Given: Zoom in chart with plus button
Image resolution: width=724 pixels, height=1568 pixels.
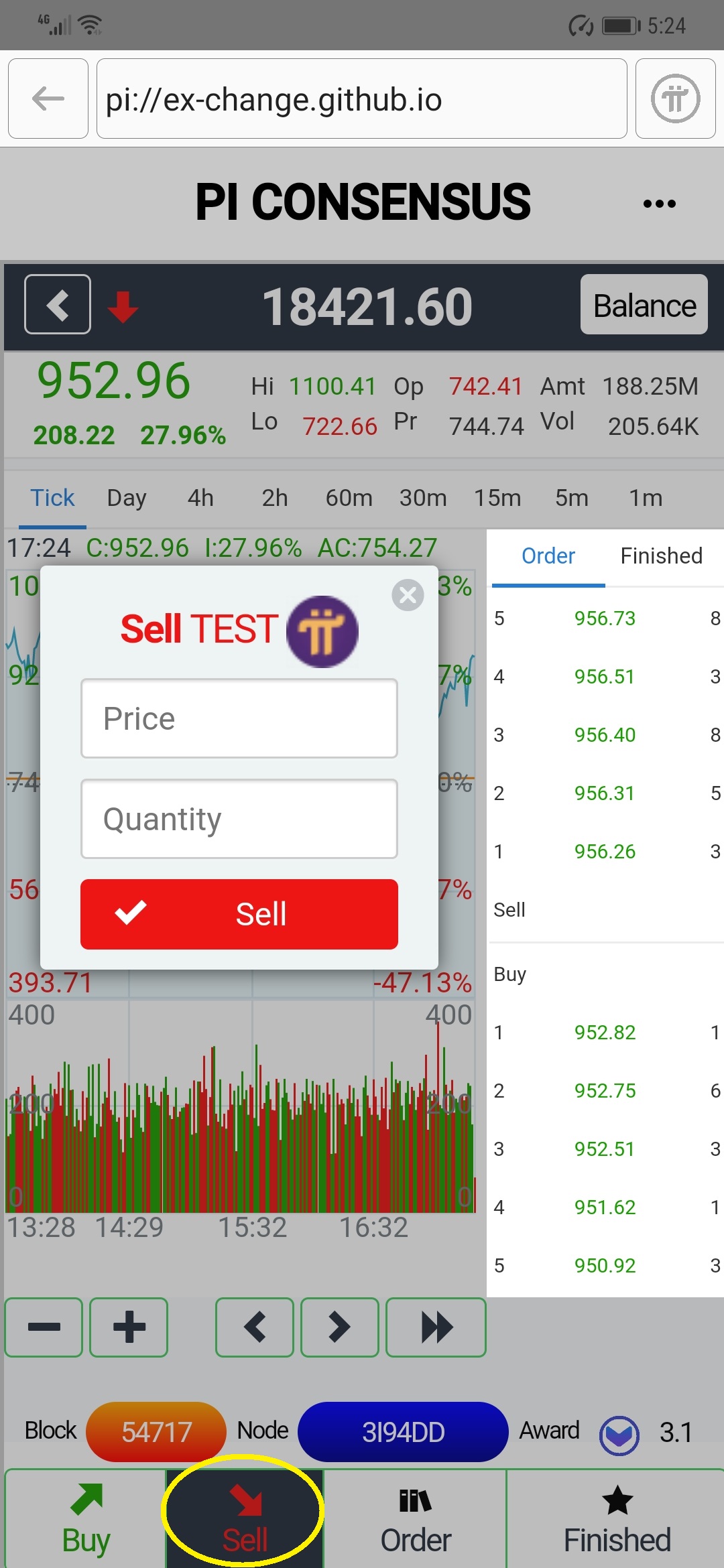Looking at the screenshot, I should (129, 1327).
